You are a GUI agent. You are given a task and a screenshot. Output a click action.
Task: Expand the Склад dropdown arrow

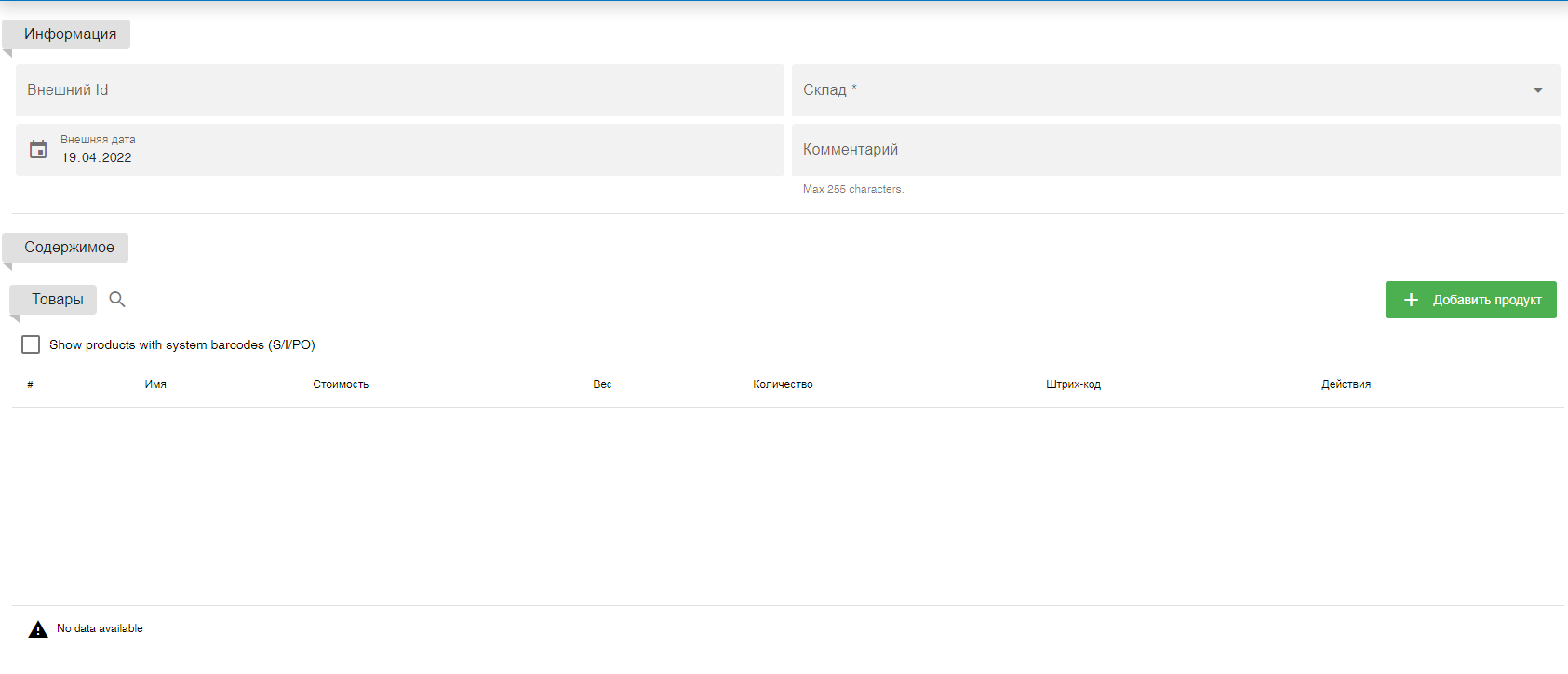point(1538,90)
